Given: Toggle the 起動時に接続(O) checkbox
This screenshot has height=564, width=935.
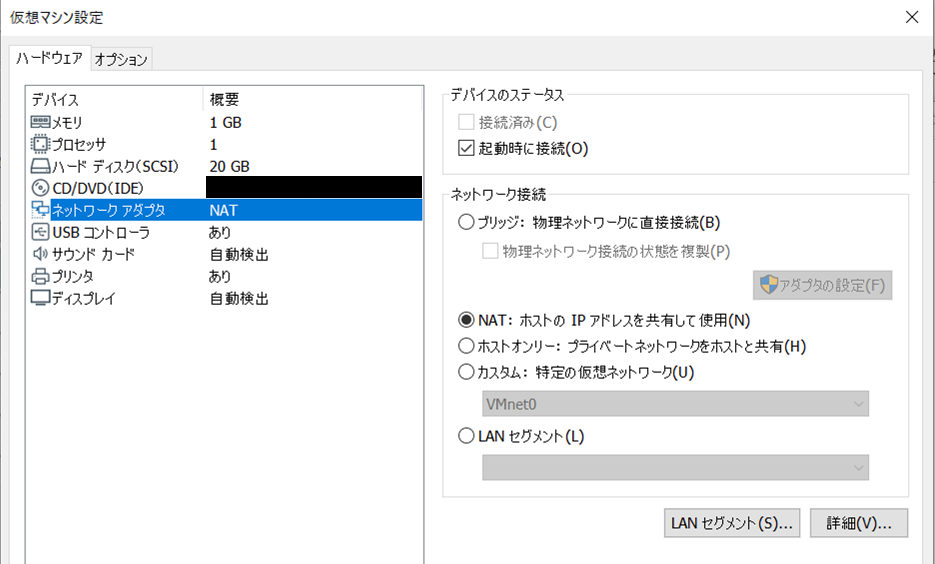Looking at the screenshot, I should [x=466, y=148].
